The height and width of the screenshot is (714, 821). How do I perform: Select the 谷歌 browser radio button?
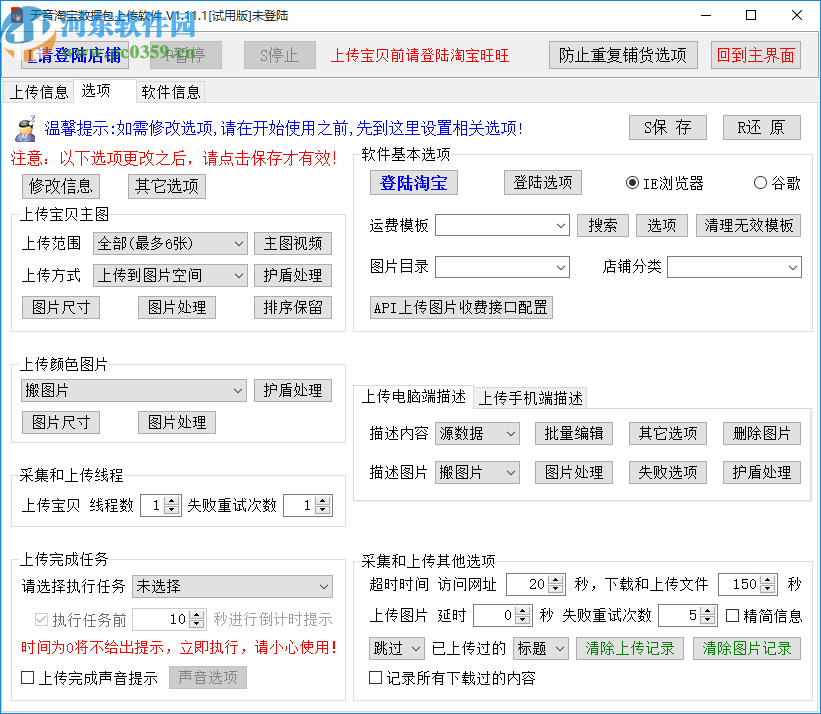click(x=760, y=182)
